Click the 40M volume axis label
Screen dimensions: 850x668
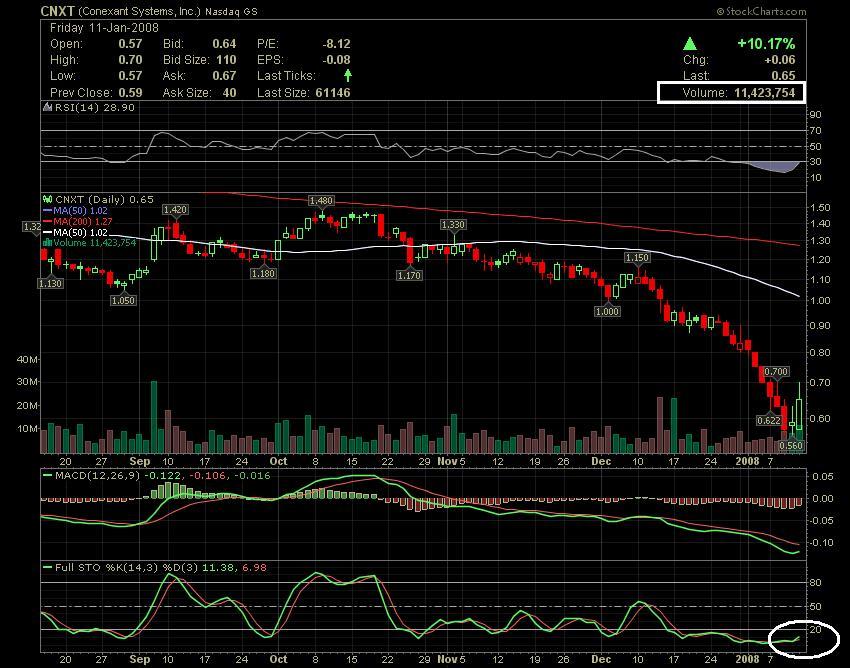click(28, 359)
